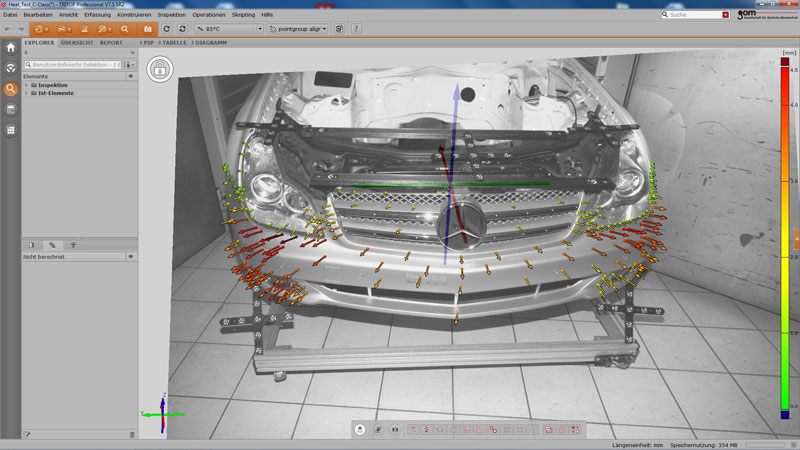Screen dimensions: 800x450
Task: Select the magnifier Inspection workspace icon
Action: (x=11, y=88)
